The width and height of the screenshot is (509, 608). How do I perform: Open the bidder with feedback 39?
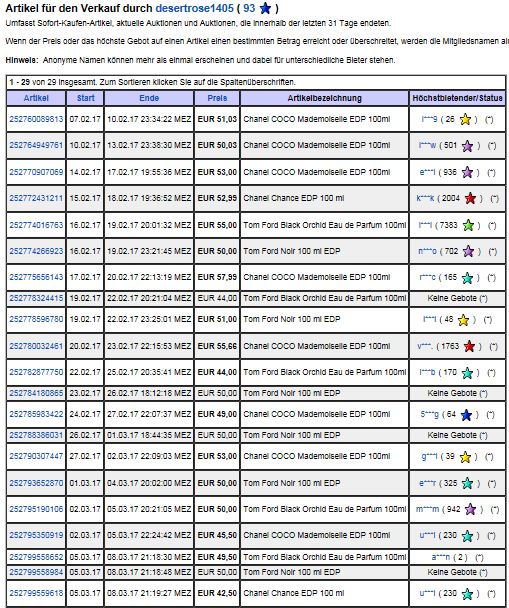pos(430,456)
